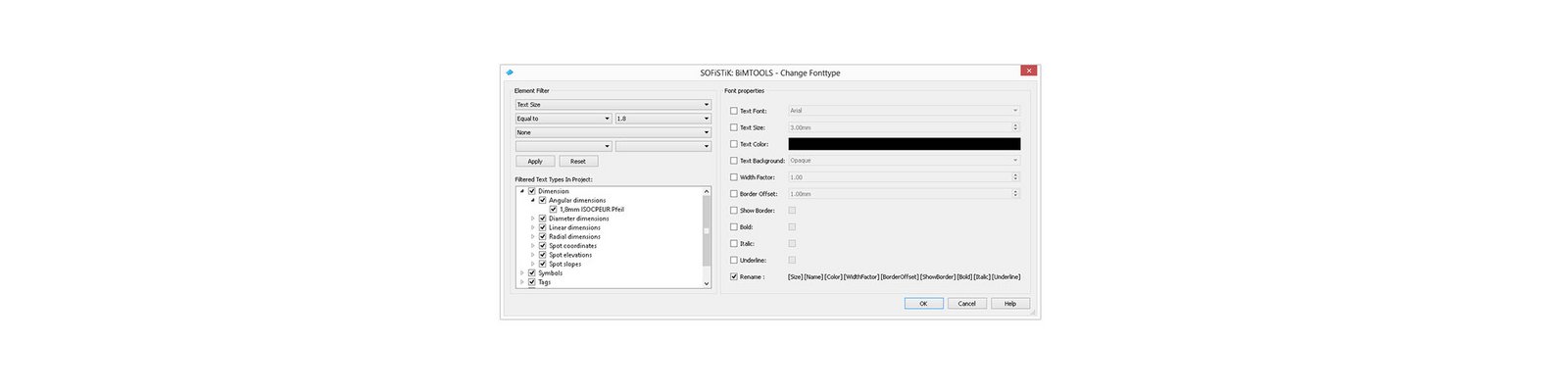Enable the Width Factor checkbox
This screenshot has height=392, width=1568.
(x=734, y=177)
